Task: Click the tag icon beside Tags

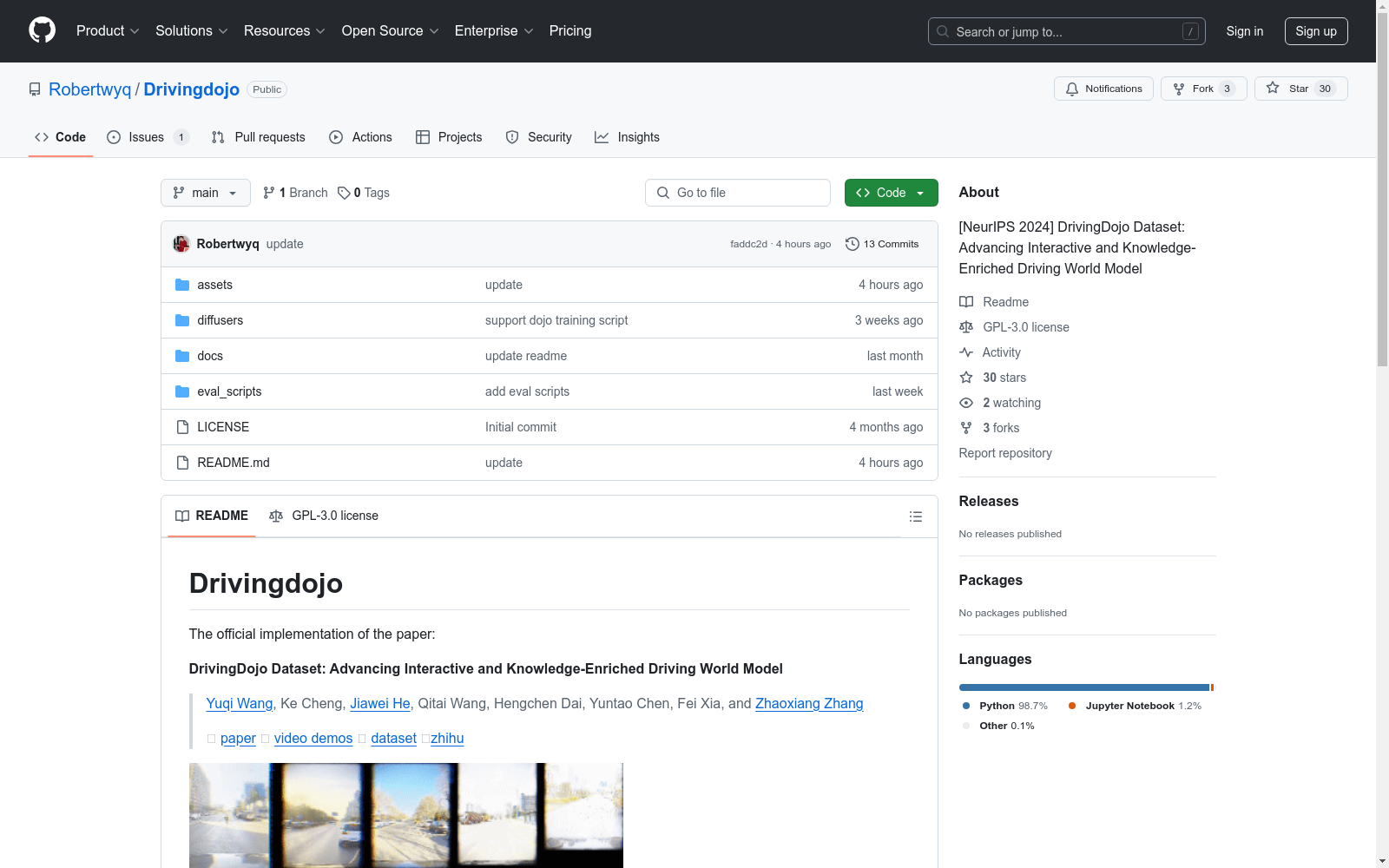Action: click(x=344, y=193)
